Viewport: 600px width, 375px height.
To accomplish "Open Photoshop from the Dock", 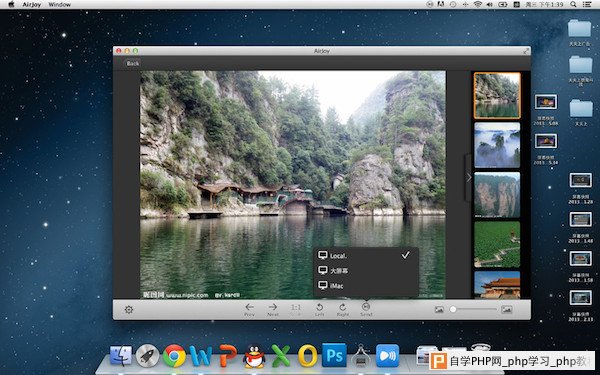I will (x=334, y=355).
